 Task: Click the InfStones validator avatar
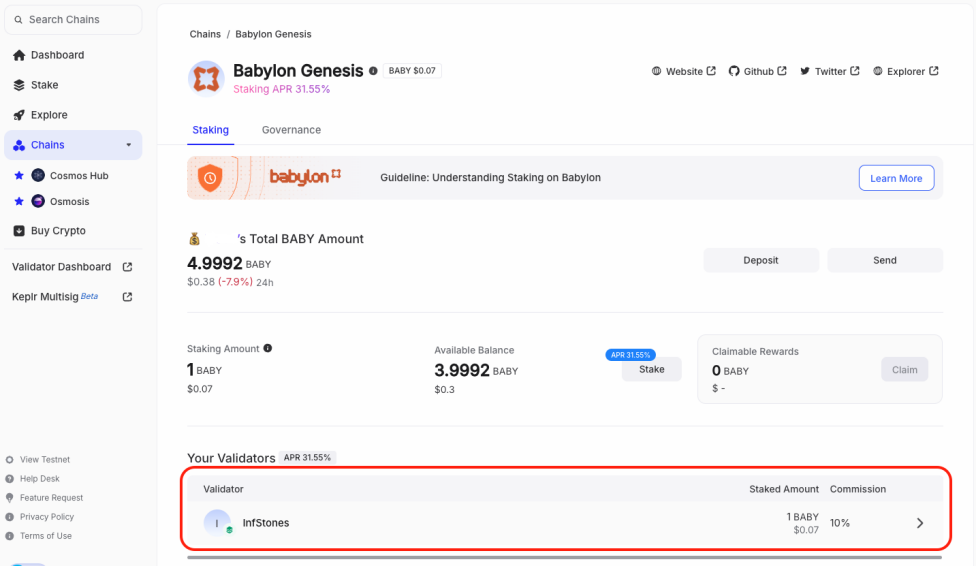(x=217, y=523)
